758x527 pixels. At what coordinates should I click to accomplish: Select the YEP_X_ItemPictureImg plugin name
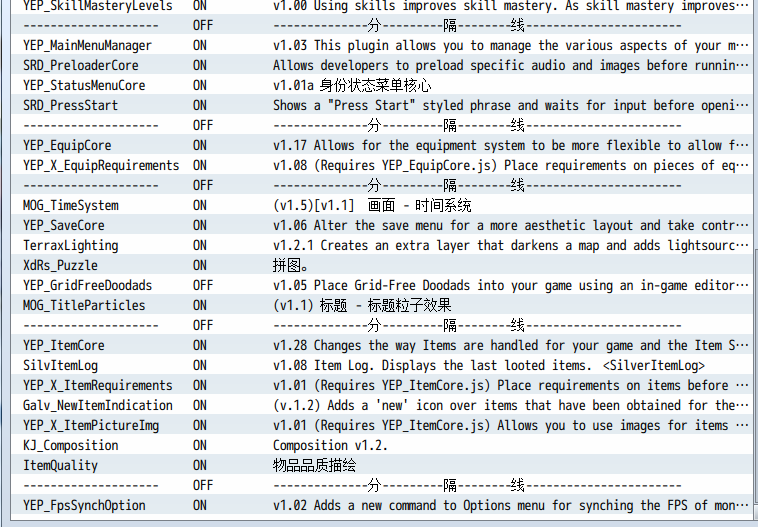(91, 425)
